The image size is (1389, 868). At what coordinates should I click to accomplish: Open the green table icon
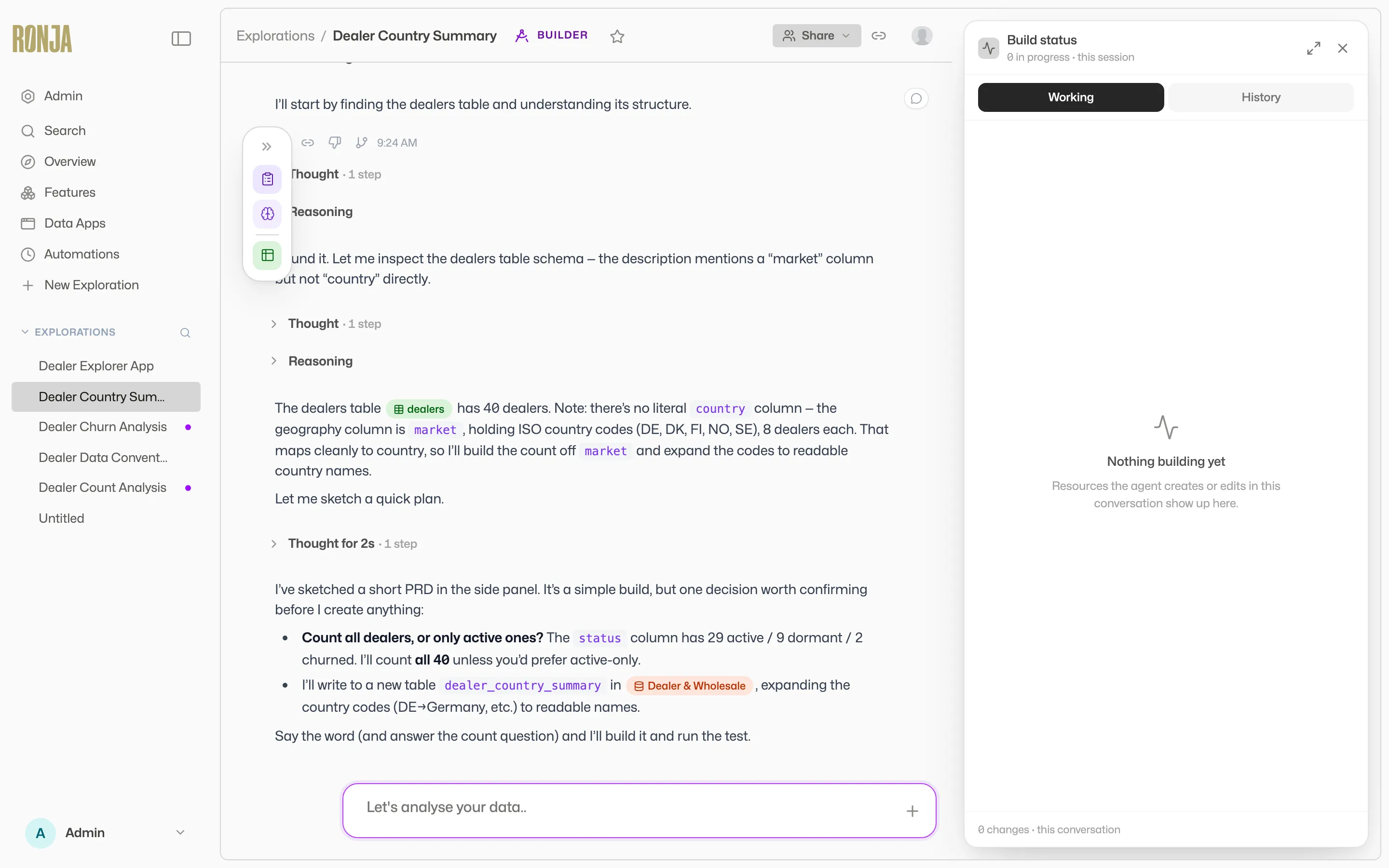268,255
